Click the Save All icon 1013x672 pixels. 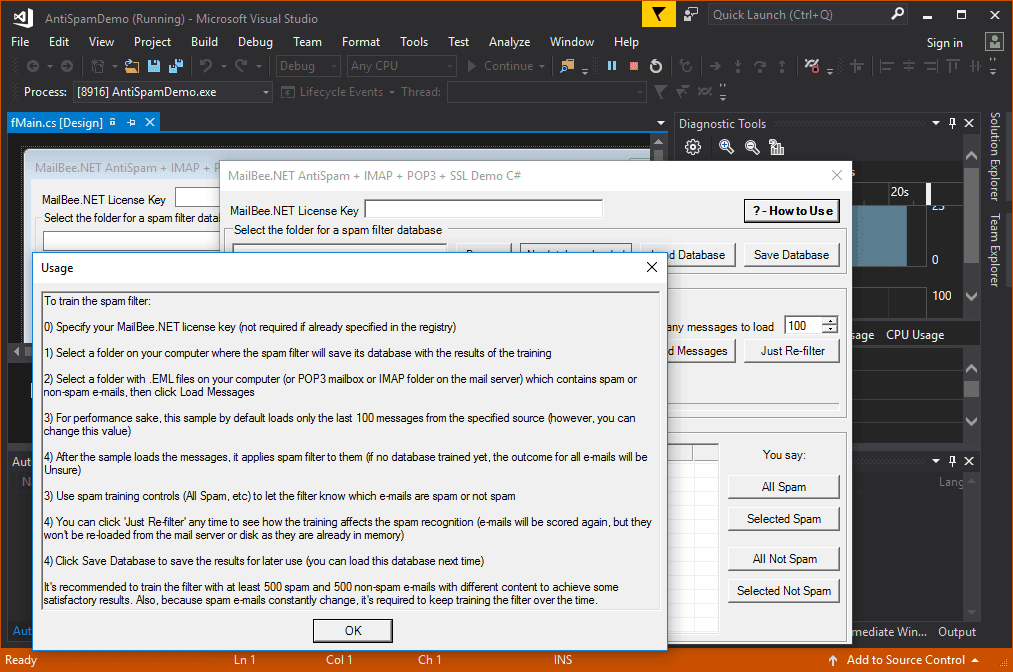click(x=175, y=66)
